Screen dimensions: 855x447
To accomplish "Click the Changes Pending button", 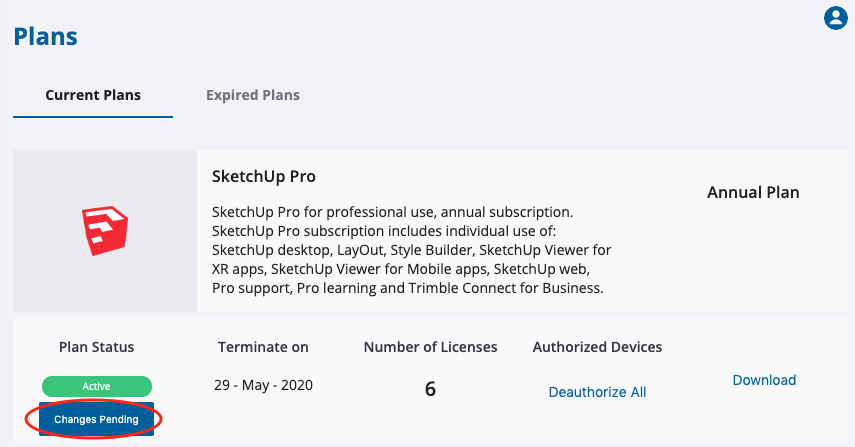I will click(96, 419).
